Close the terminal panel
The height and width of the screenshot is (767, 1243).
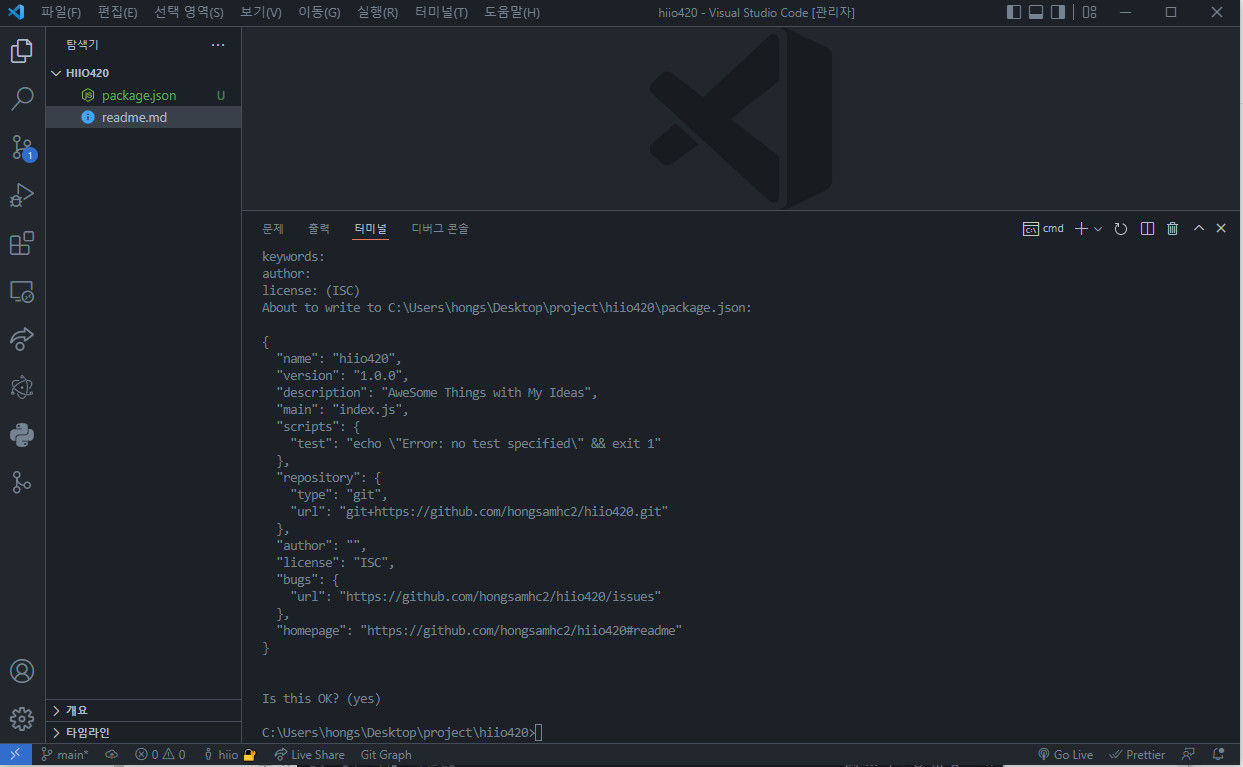point(1221,228)
